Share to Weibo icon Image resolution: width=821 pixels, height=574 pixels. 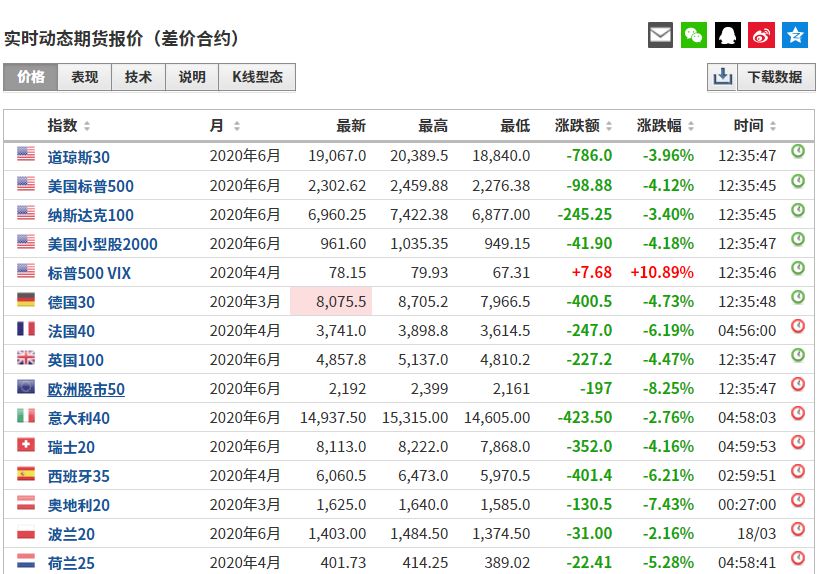pyautogui.click(x=761, y=36)
